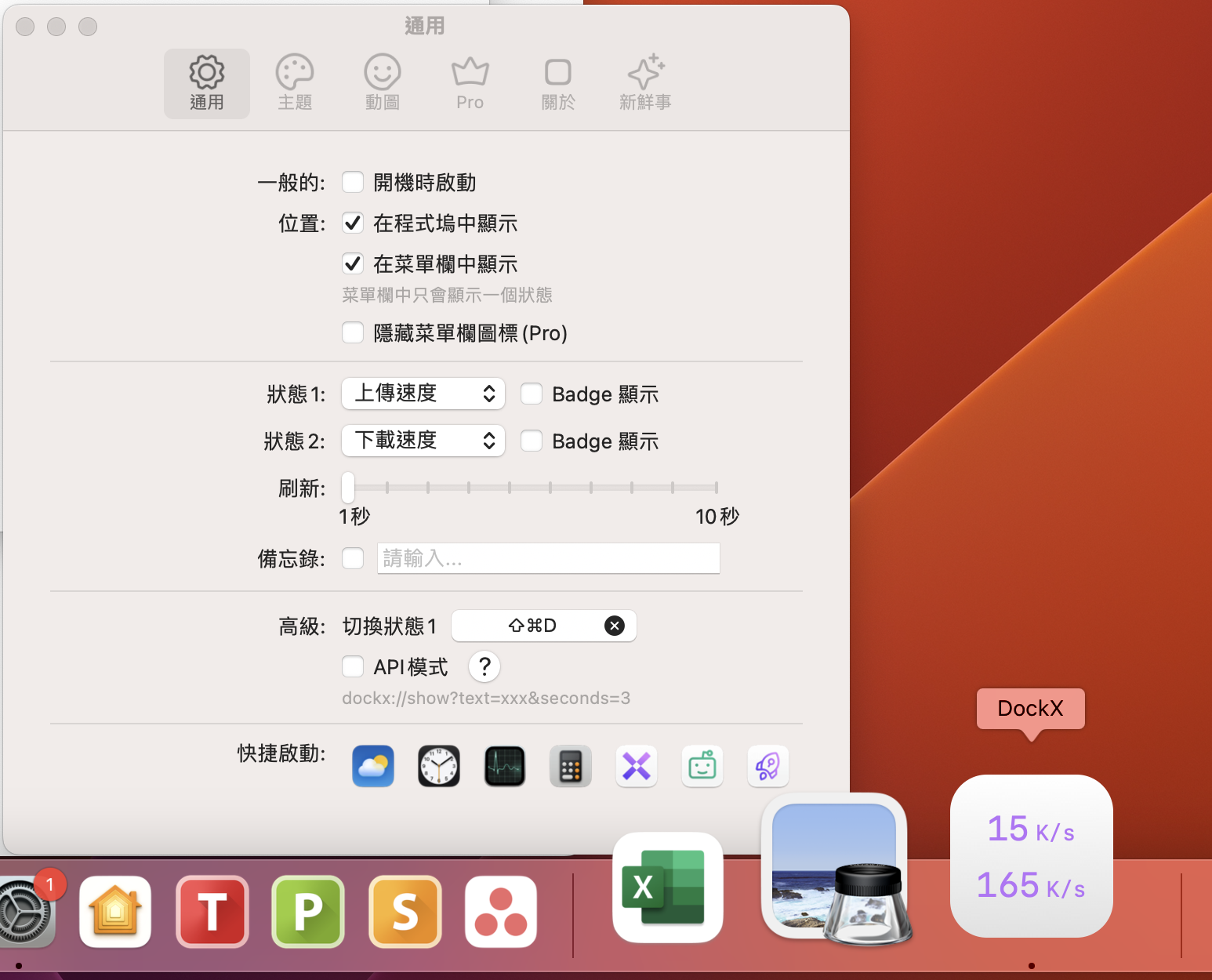The height and width of the screenshot is (980, 1212).
Task: Click the 切換狀態1 label
Action: [x=389, y=626]
